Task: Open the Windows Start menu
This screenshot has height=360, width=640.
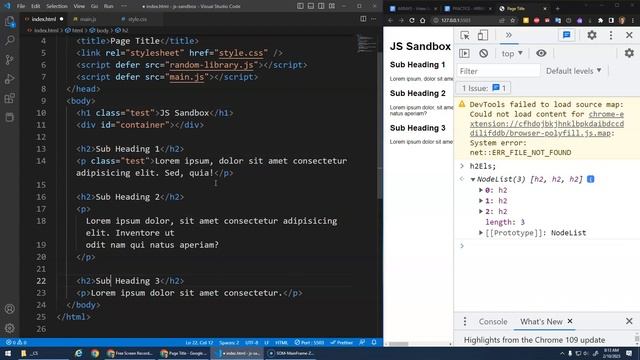Action: pyautogui.click(x=8, y=353)
